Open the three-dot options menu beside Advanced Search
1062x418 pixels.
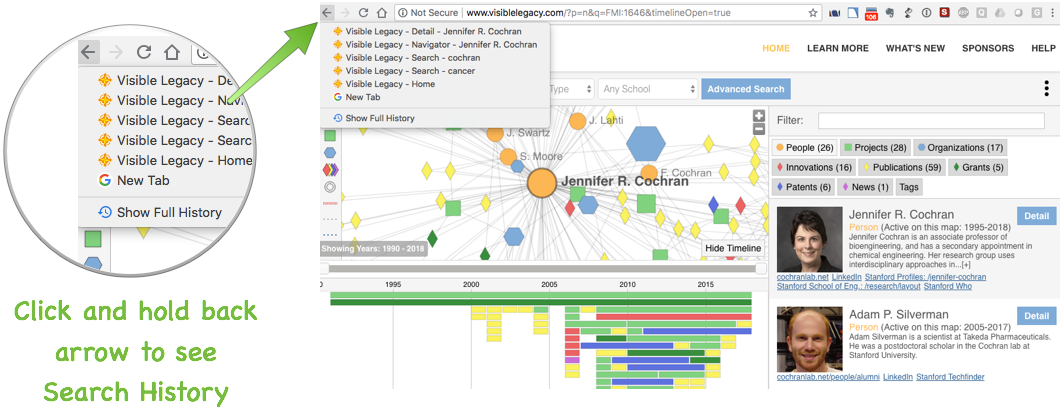(1048, 89)
